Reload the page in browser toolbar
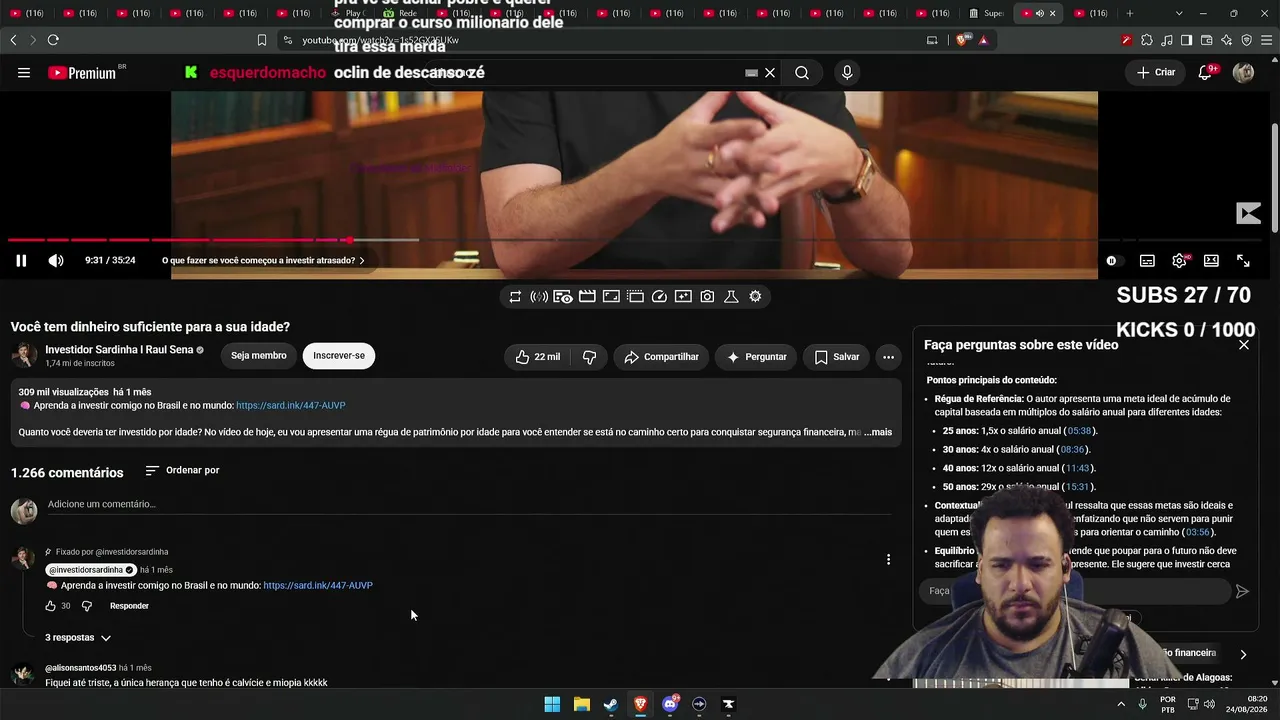Image resolution: width=1280 pixels, height=720 pixels. (x=53, y=40)
